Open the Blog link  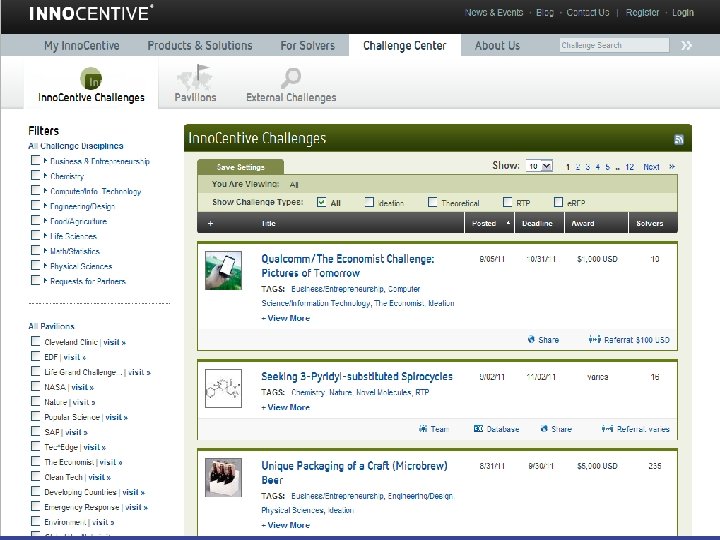(545, 13)
